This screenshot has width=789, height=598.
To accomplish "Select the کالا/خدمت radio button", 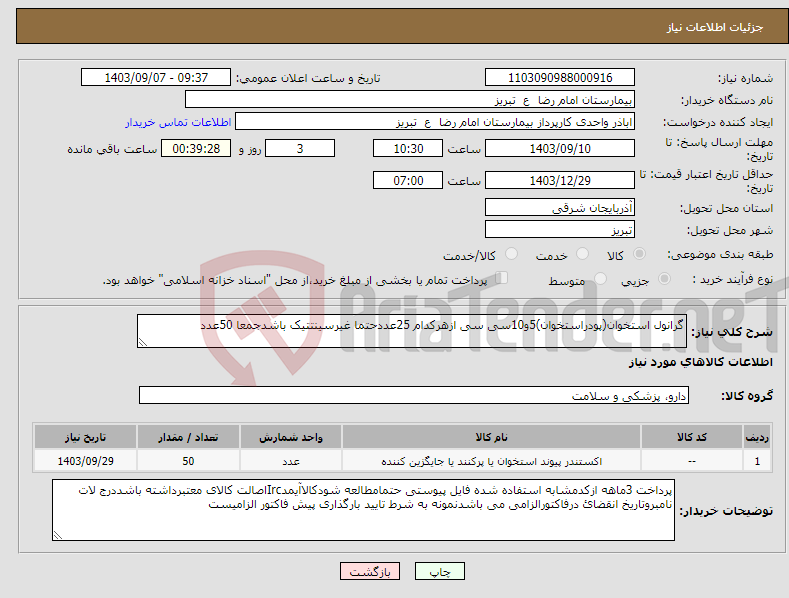I will click(511, 254).
